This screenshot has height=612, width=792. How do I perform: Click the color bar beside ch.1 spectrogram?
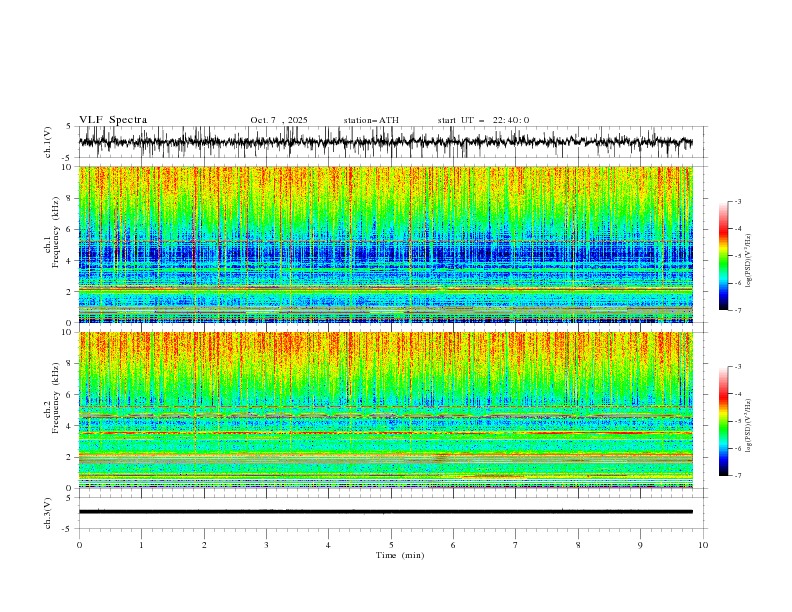tap(723, 256)
